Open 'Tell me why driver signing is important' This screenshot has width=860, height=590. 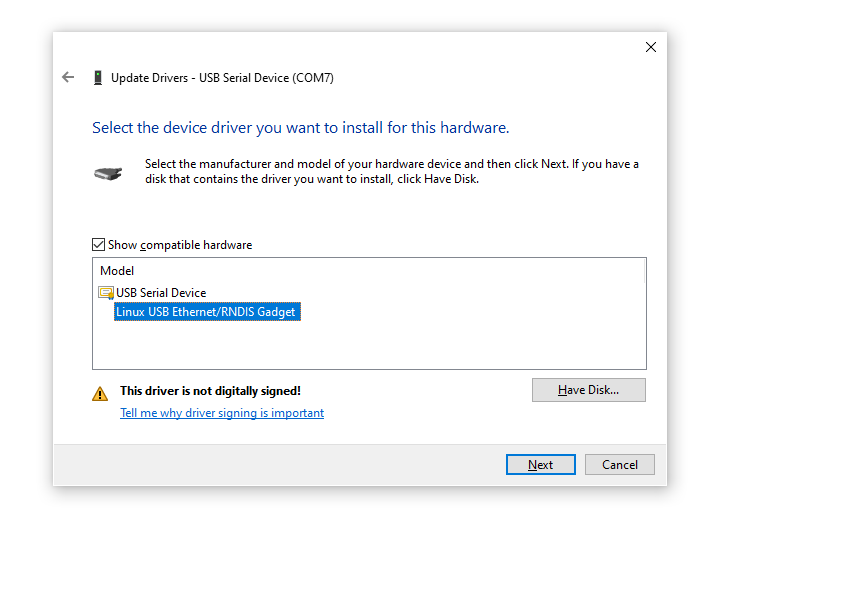point(222,413)
